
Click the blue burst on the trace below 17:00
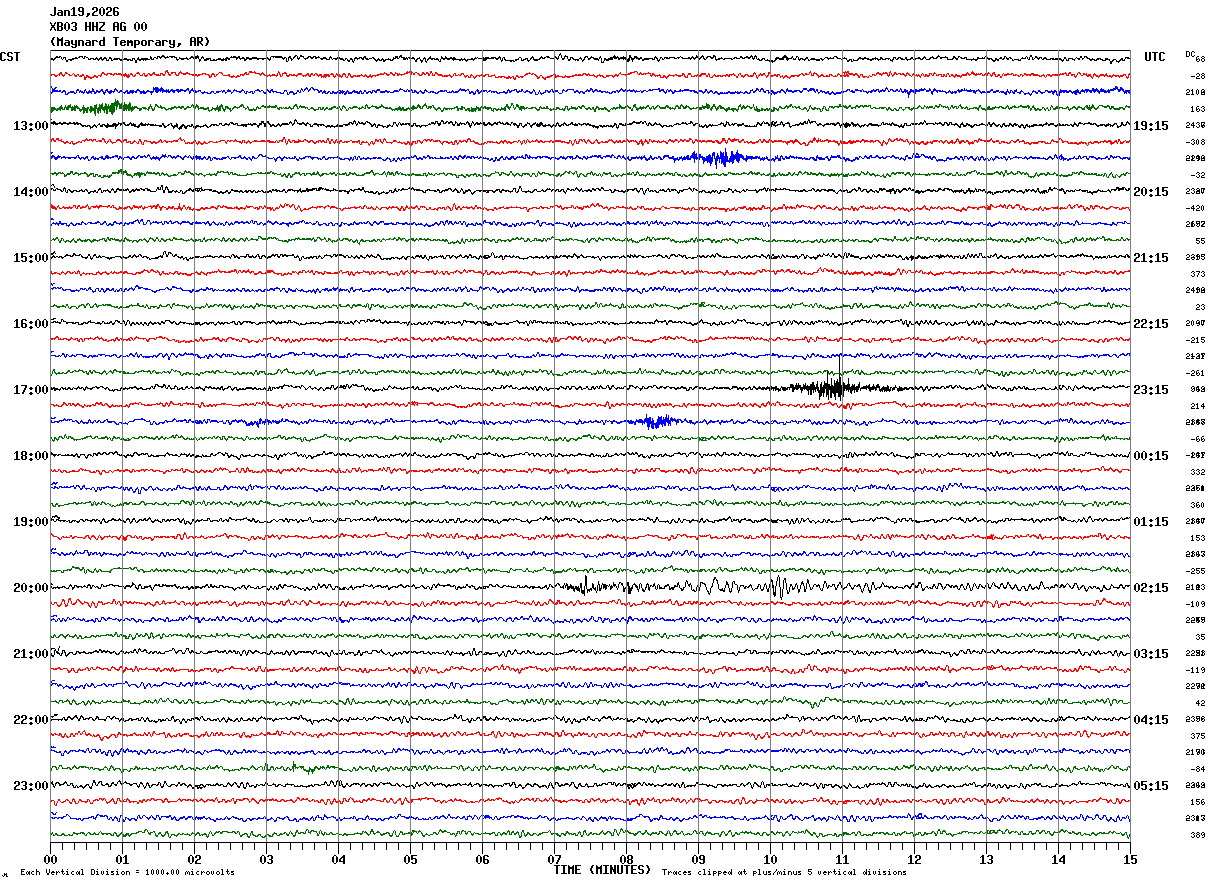(x=656, y=422)
